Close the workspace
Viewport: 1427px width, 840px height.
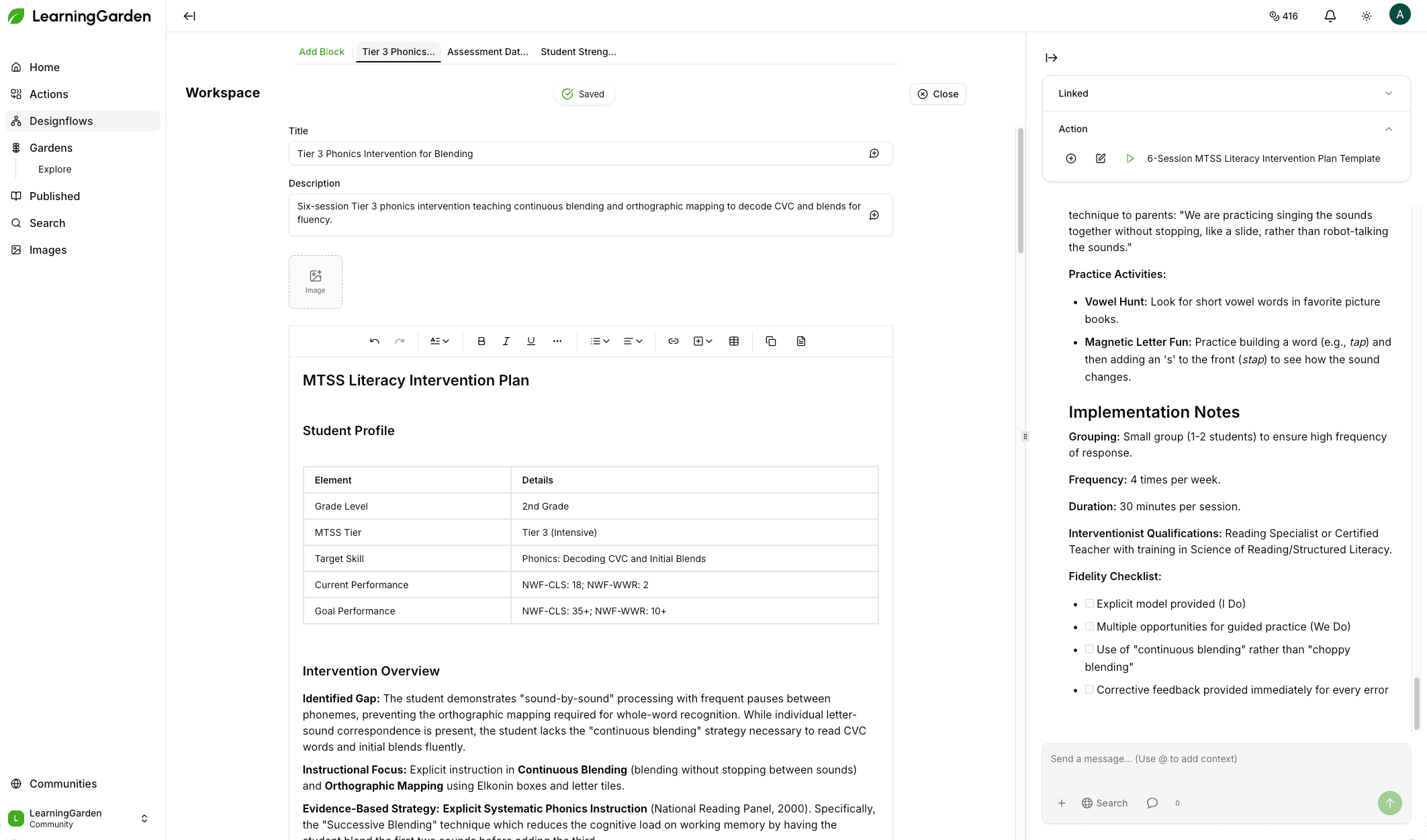[938, 94]
